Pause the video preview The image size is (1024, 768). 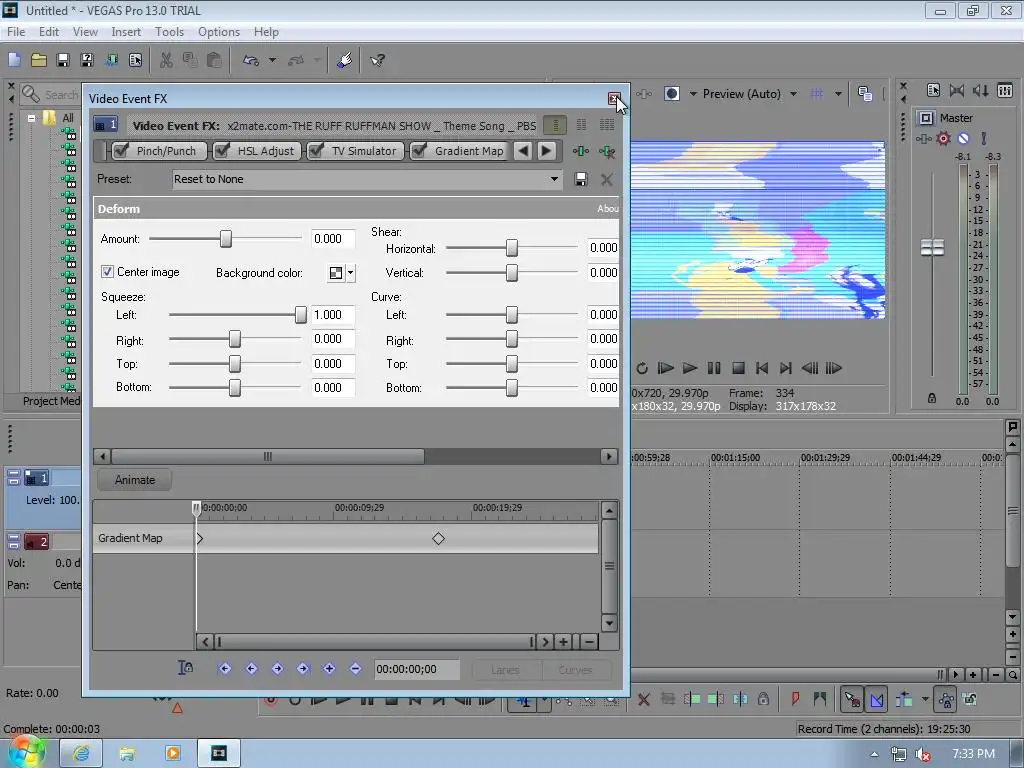pyautogui.click(x=714, y=368)
